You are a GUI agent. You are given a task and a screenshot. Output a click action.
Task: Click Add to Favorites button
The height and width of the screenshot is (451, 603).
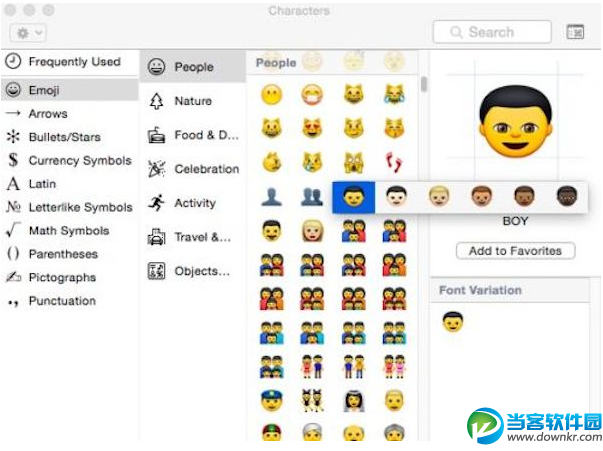pyautogui.click(x=515, y=251)
